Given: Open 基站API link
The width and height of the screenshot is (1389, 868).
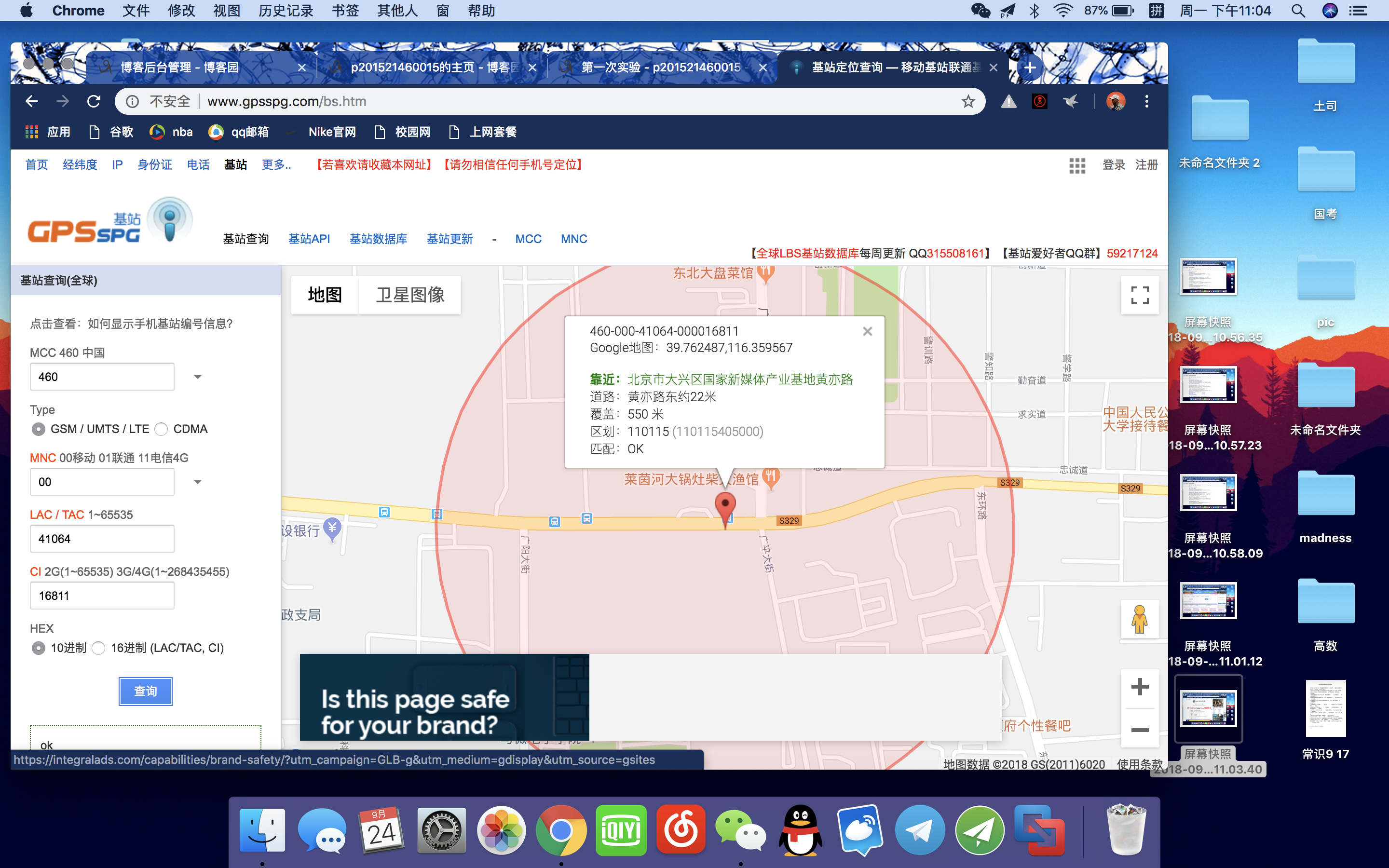Looking at the screenshot, I should point(309,239).
